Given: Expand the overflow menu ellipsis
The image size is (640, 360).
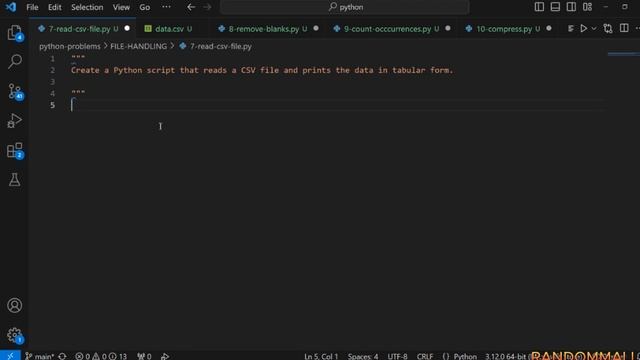Looking at the screenshot, I should point(166,7).
